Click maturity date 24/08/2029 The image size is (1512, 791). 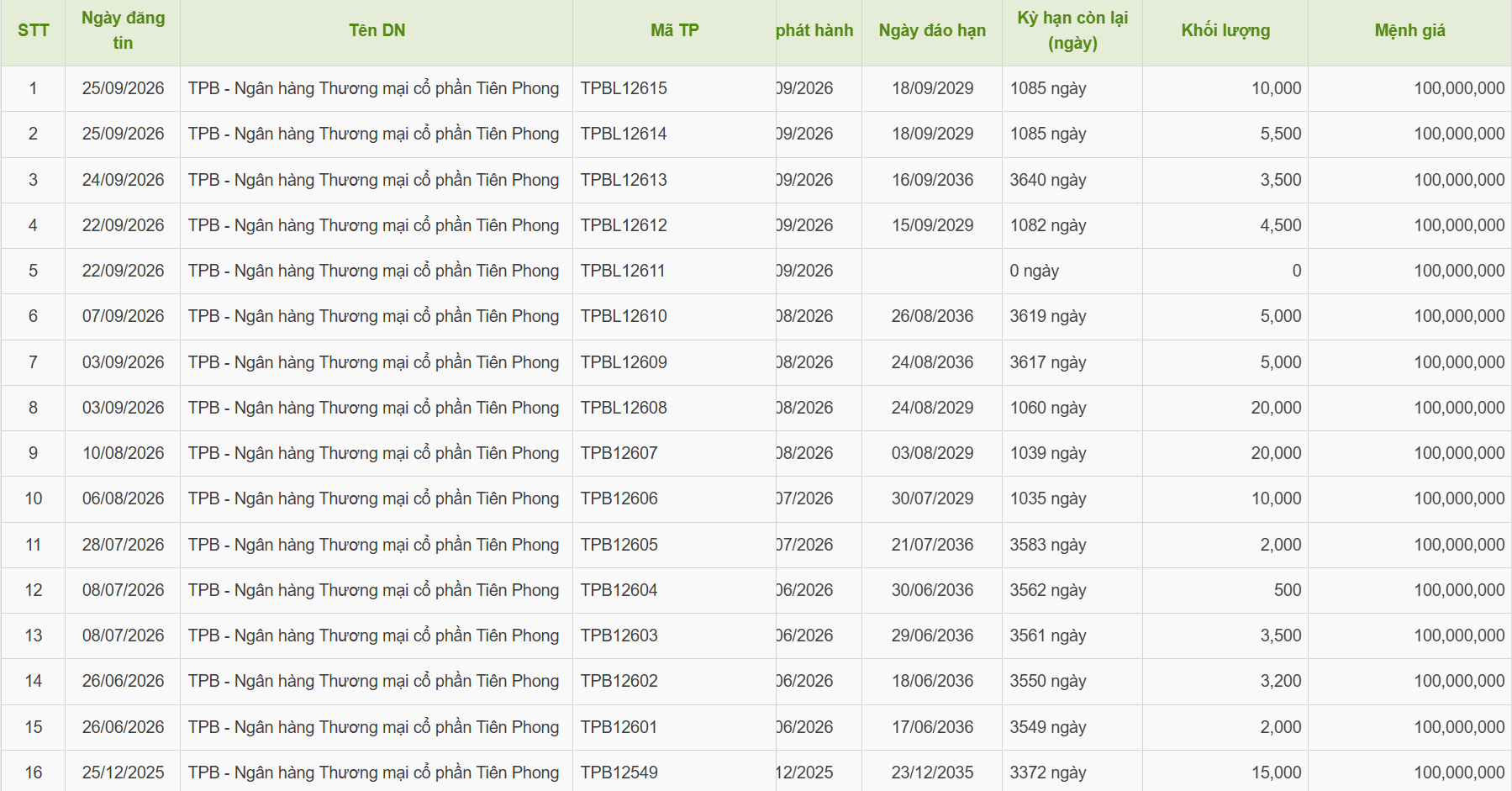coord(932,408)
